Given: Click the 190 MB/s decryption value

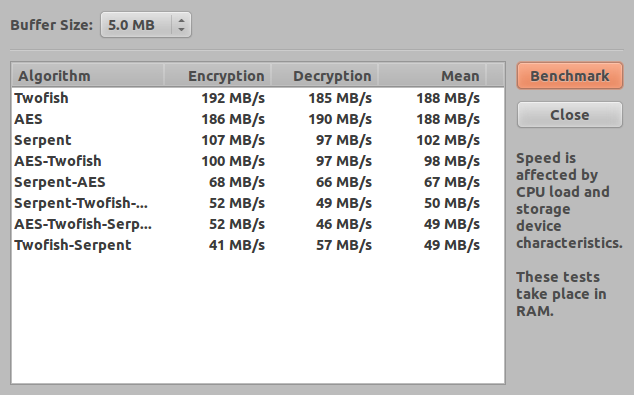Looking at the screenshot, I should pyautogui.click(x=340, y=119).
